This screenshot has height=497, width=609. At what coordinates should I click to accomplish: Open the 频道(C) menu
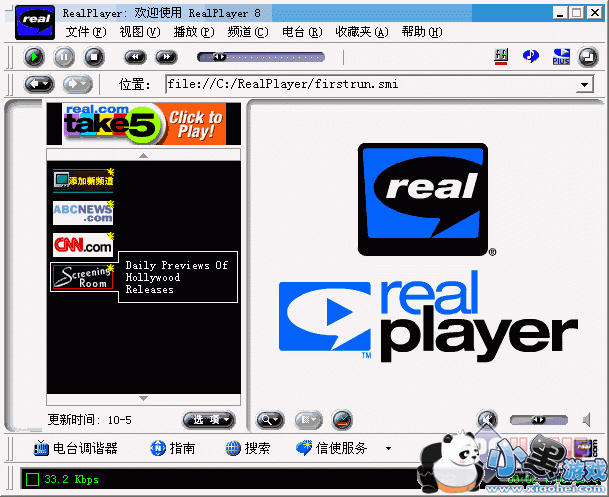248,31
